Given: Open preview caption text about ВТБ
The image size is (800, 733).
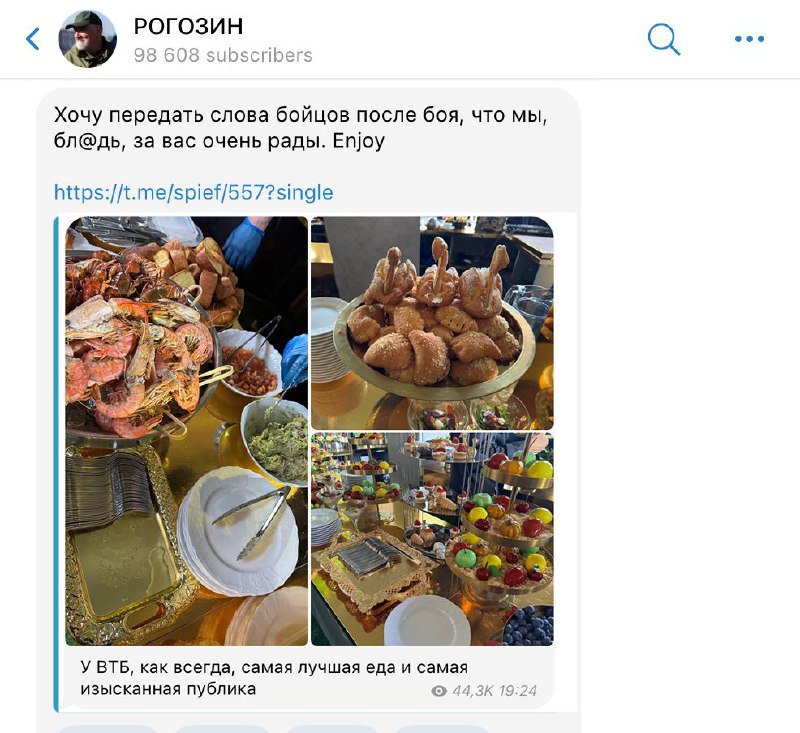Looking at the screenshot, I should (x=274, y=678).
